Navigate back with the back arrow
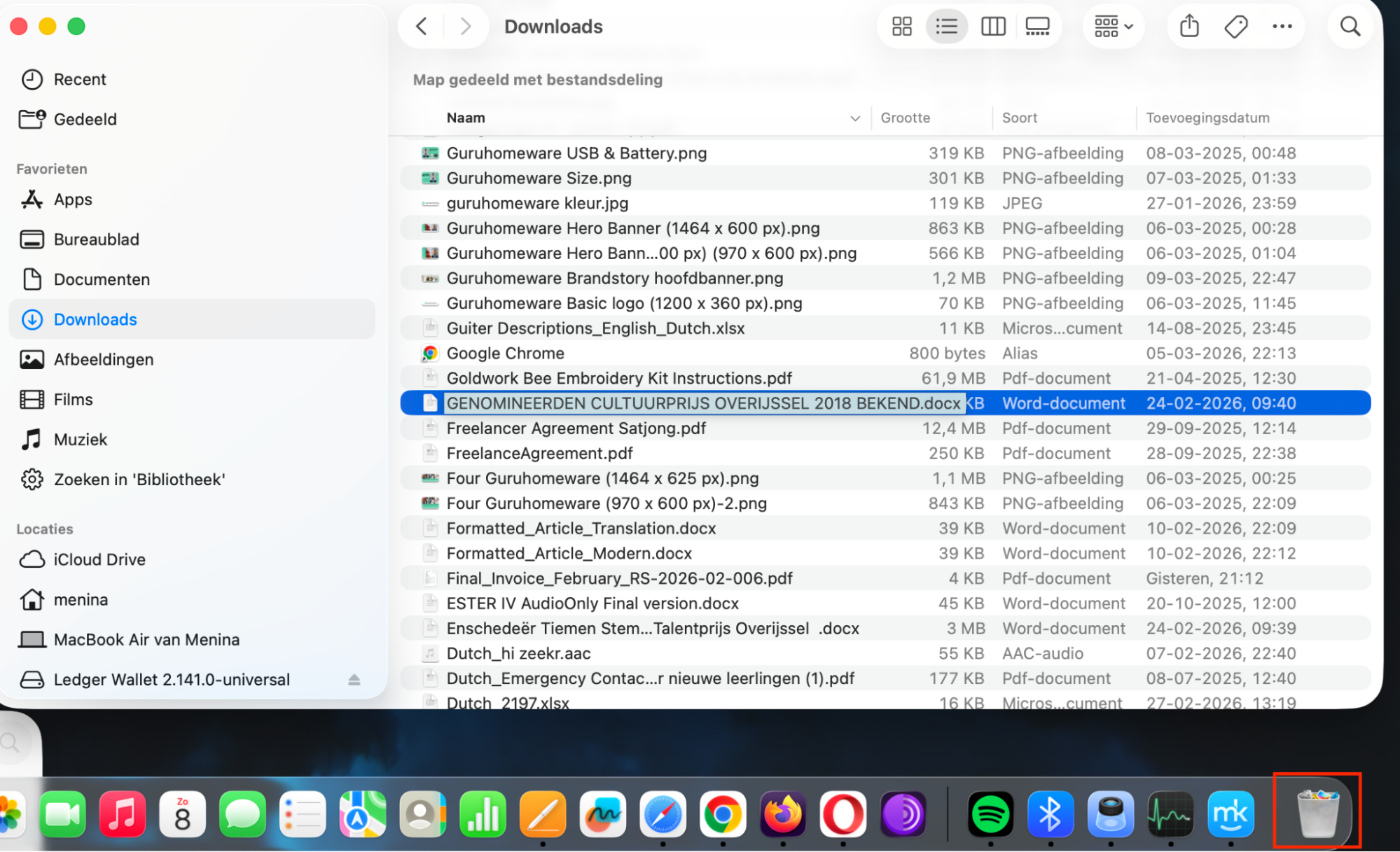Image resolution: width=1400 pixels, height=852 pixels. [421, 26]
